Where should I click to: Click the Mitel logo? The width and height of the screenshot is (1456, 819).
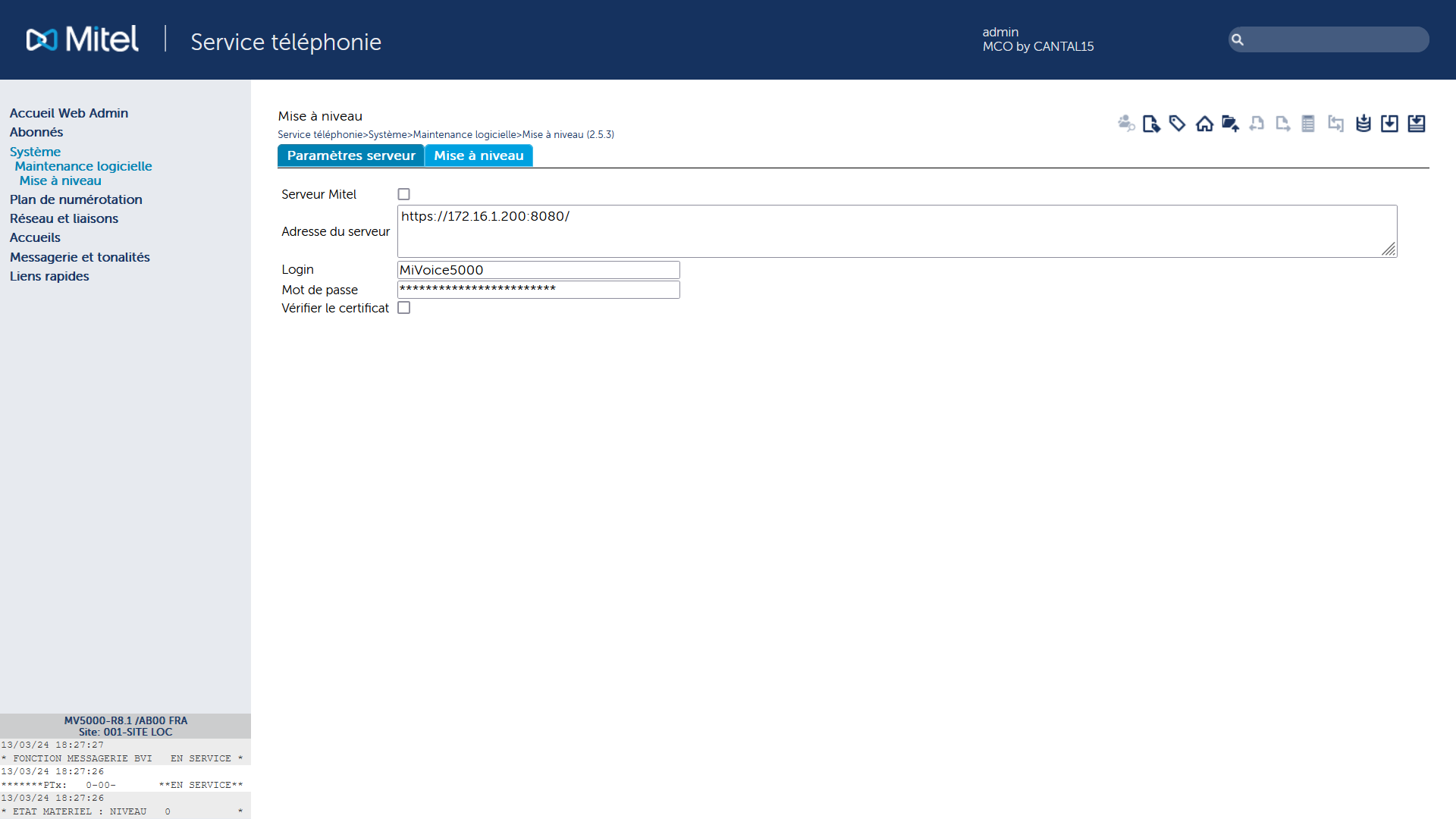[83, 39]
